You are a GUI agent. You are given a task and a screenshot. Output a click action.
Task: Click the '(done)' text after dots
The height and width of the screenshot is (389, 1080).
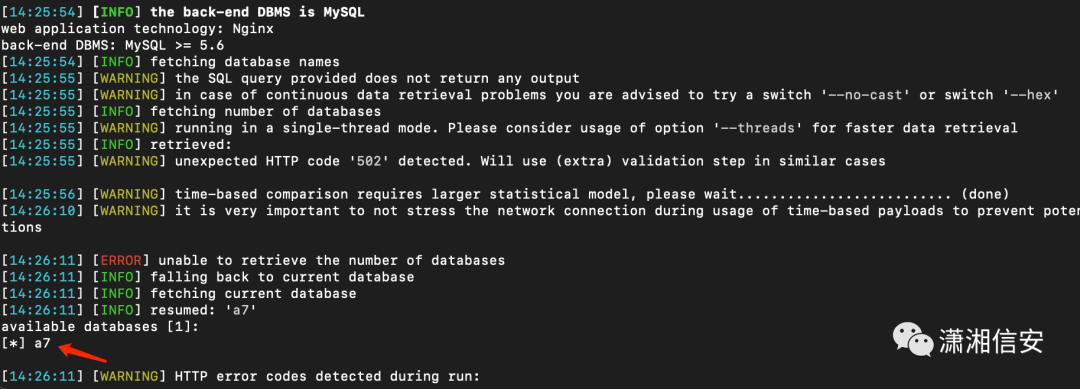[x=985, y=194]
